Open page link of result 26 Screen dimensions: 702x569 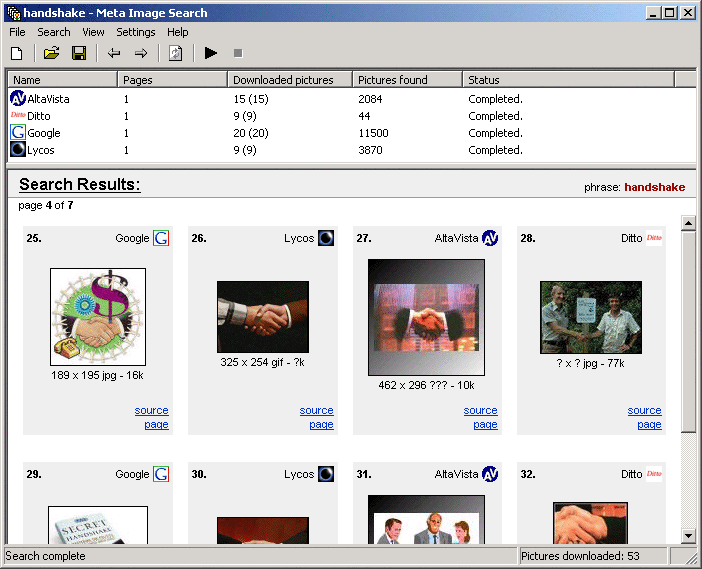pos(321,424)
